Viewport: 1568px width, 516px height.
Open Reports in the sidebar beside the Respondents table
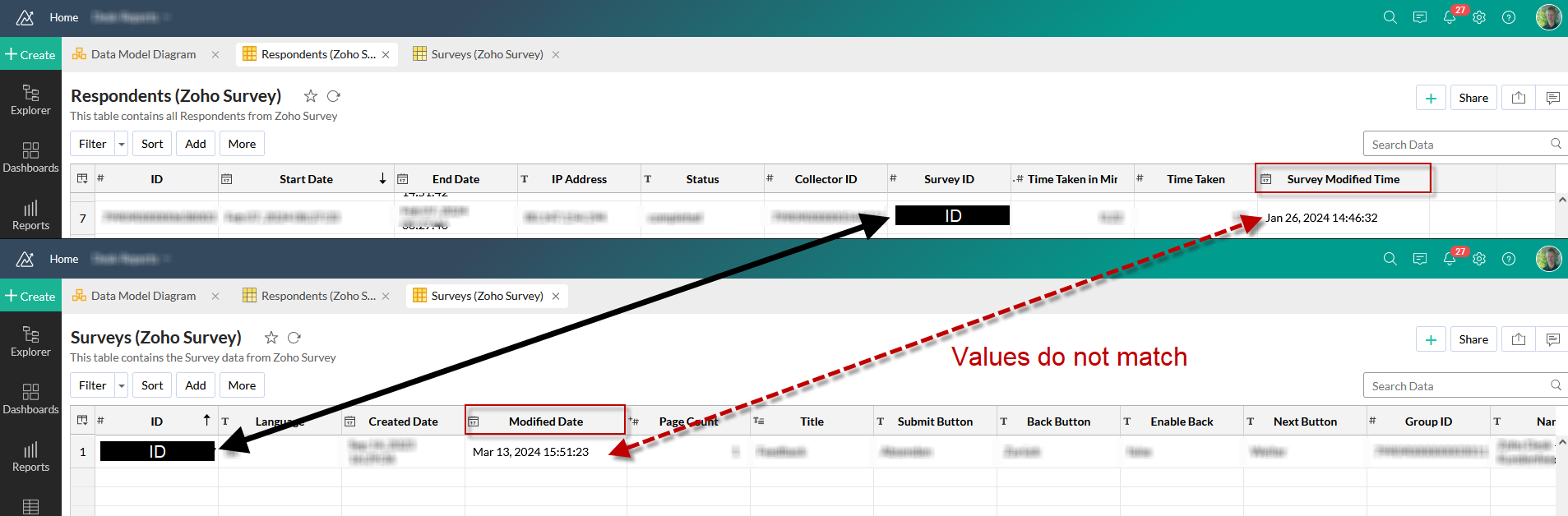click(x=30, y=214)
